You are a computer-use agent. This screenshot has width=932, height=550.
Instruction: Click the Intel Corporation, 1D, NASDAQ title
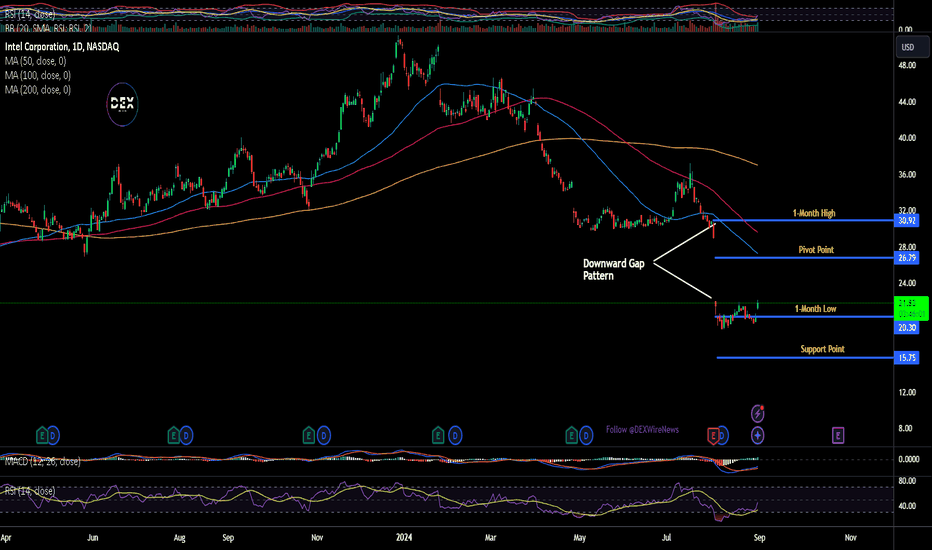pos(62,46)
